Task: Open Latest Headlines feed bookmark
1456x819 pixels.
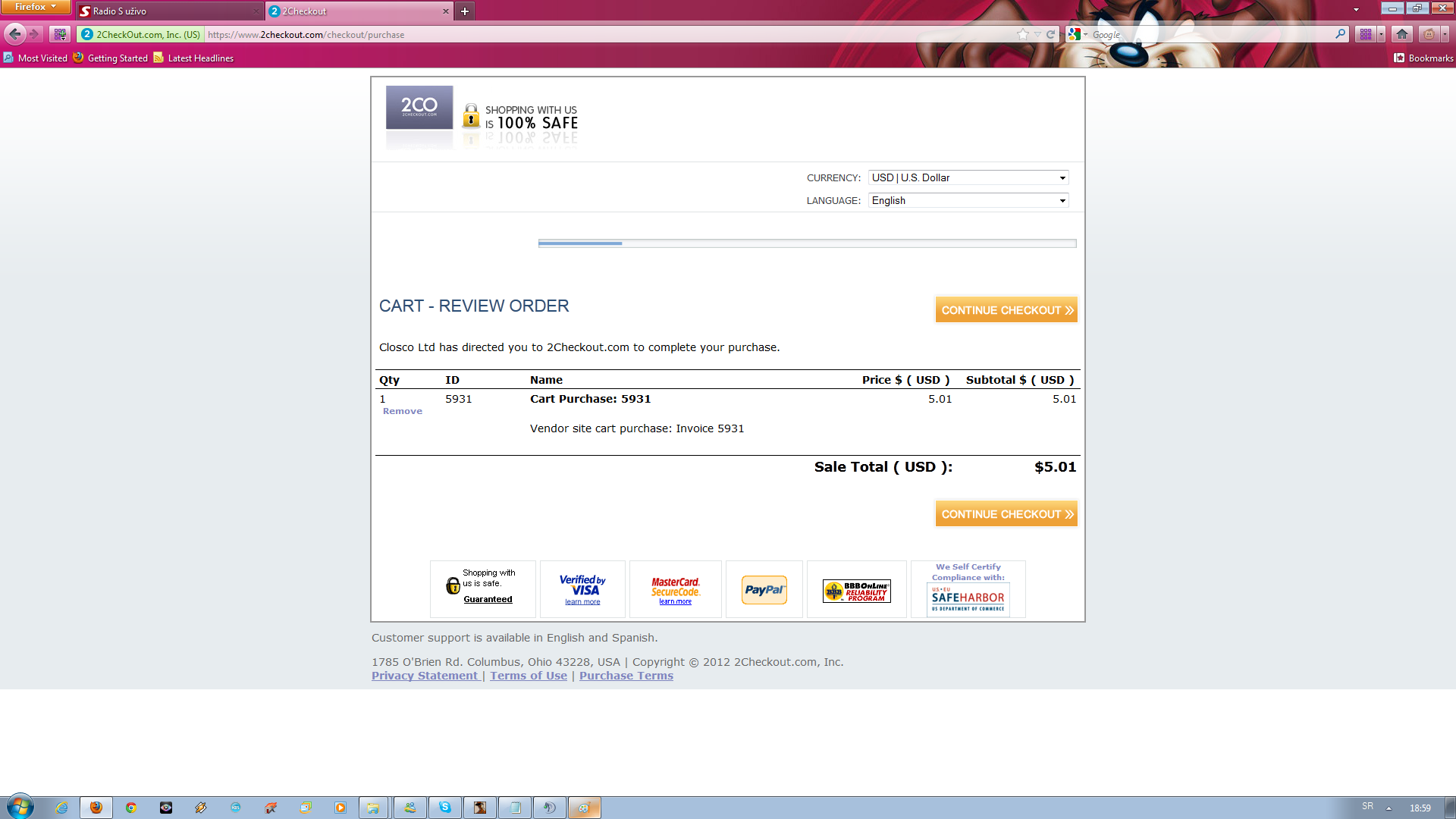Action: click(193, 58)
